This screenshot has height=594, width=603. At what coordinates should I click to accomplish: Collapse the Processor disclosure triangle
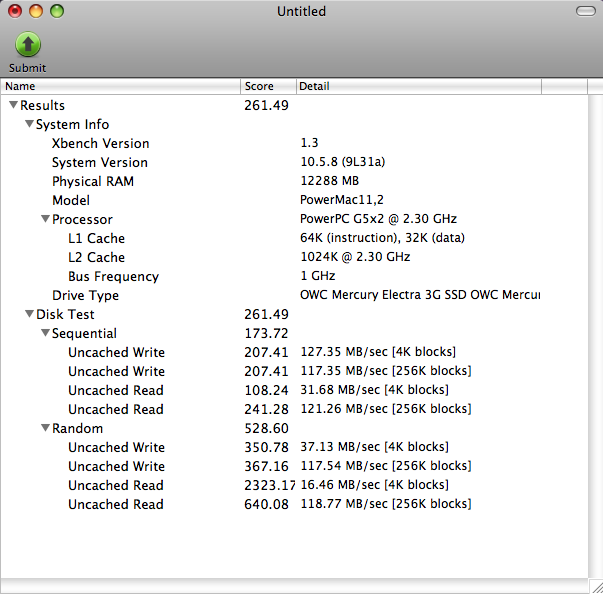(x=45, y=219)
